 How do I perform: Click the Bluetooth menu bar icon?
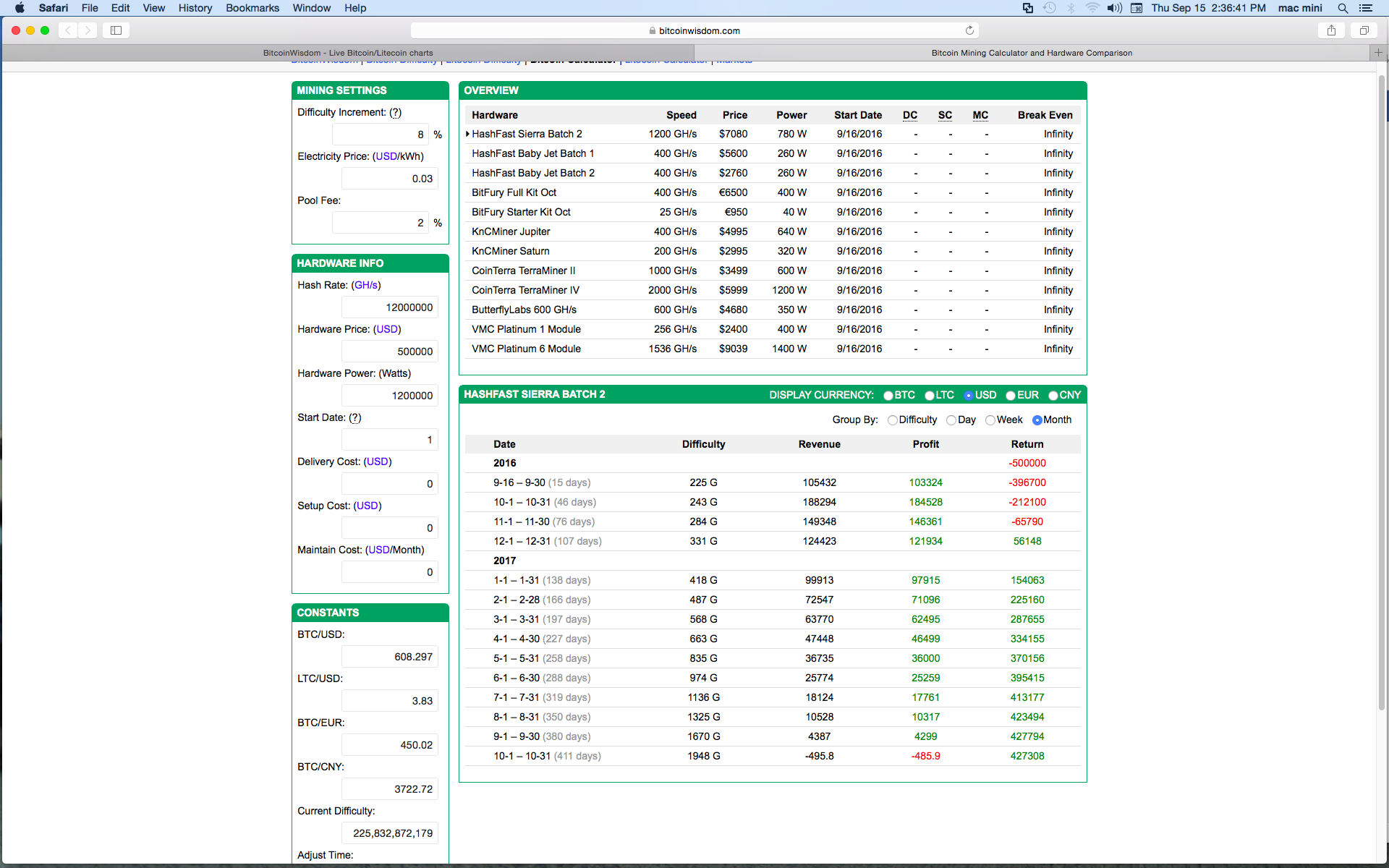coord(1071,8)
